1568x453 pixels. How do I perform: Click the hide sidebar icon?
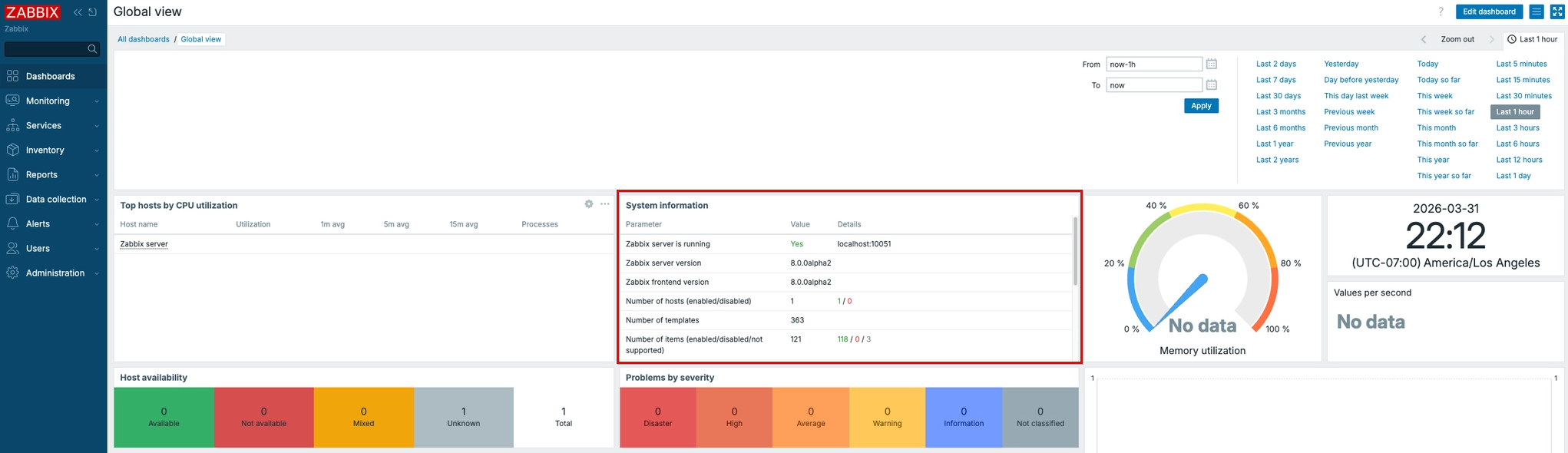point(93,12)
